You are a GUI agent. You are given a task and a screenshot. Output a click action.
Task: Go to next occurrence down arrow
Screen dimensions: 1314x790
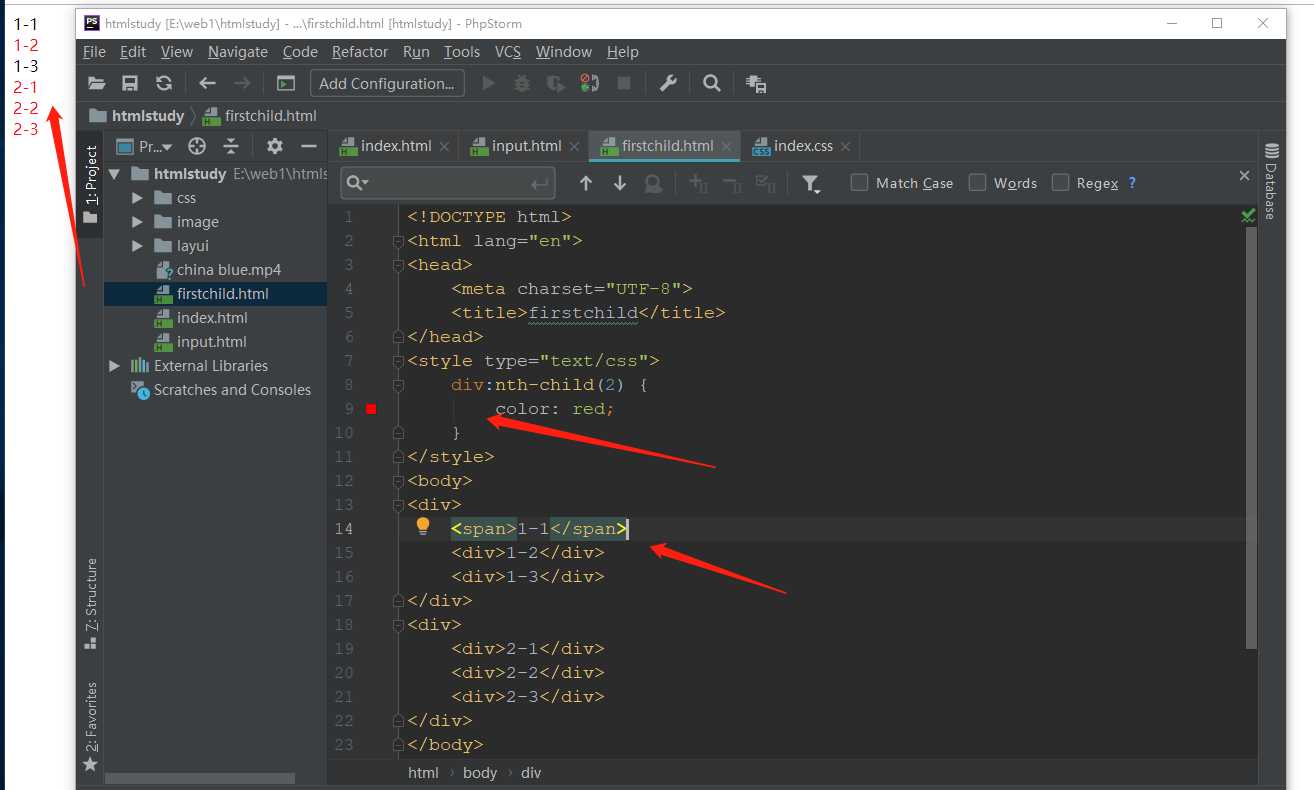[620, 183]
